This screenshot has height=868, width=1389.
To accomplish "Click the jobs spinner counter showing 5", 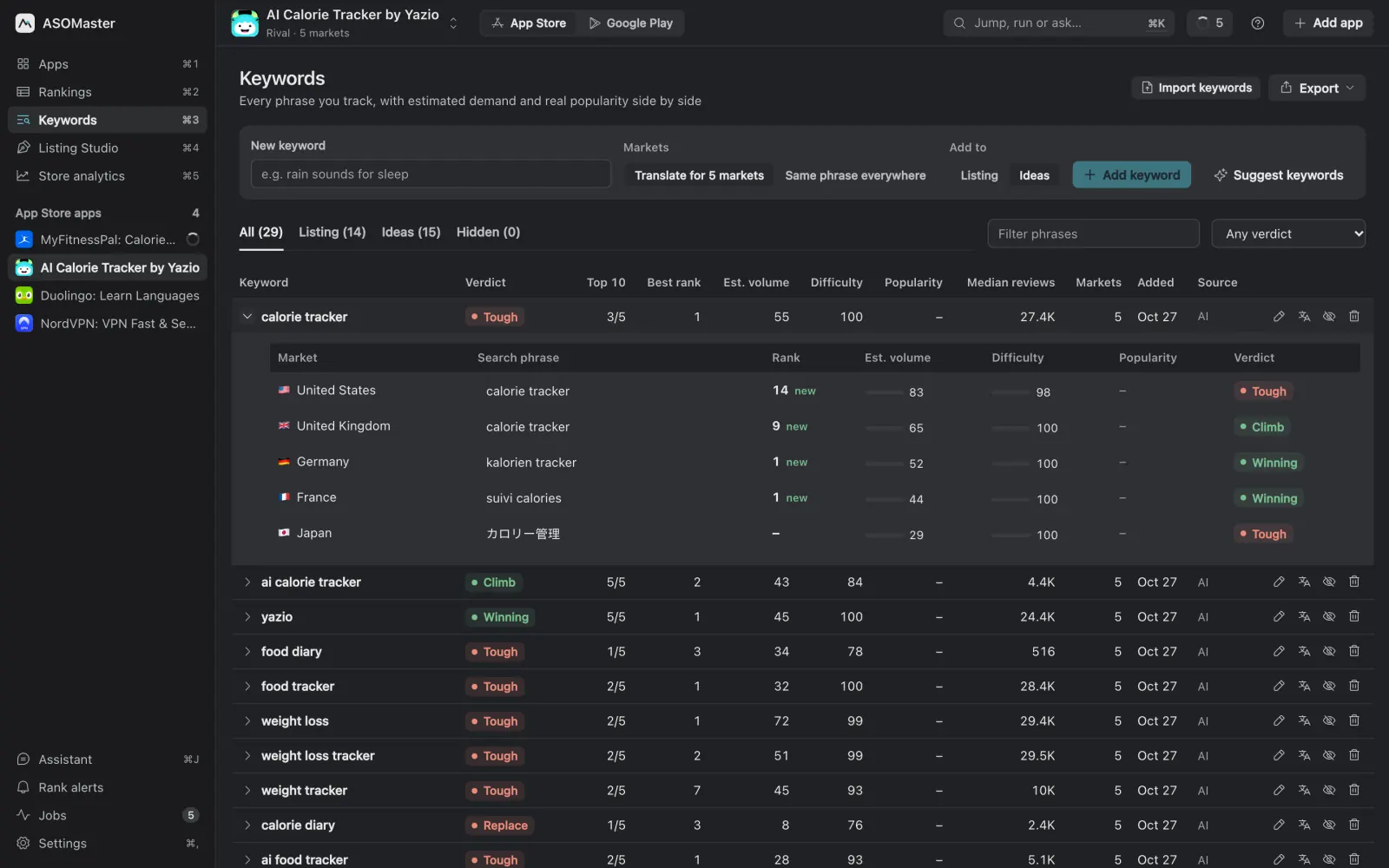I will point(1209,23).
